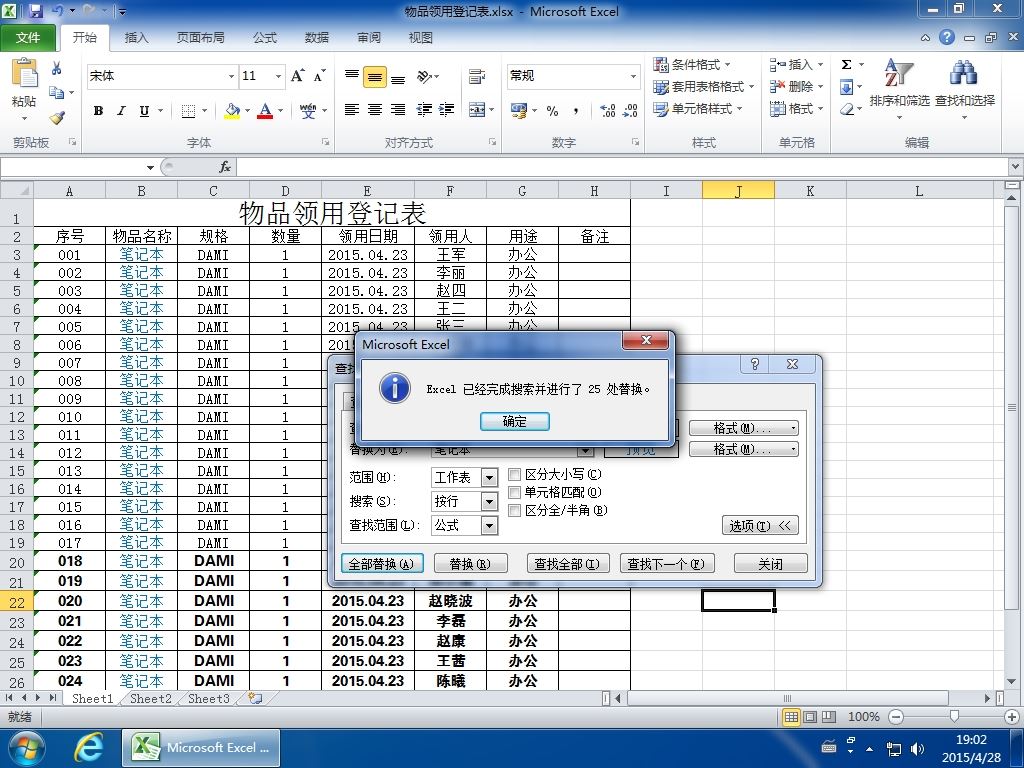Click the Increase Decimal icon
Screen dimensions: 1024x768
coord(607,111)
